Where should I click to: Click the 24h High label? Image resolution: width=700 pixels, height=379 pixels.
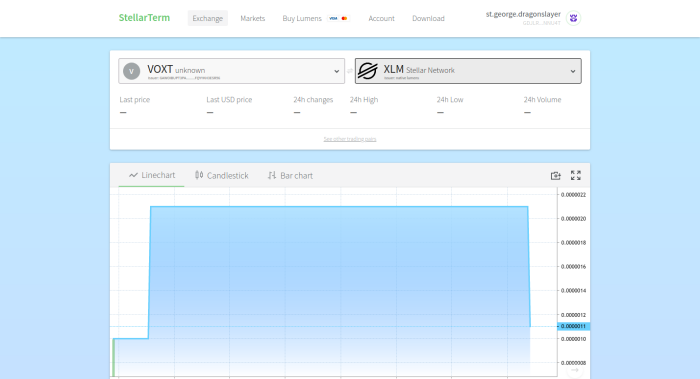pyautogui.click(x=364, y=100)
